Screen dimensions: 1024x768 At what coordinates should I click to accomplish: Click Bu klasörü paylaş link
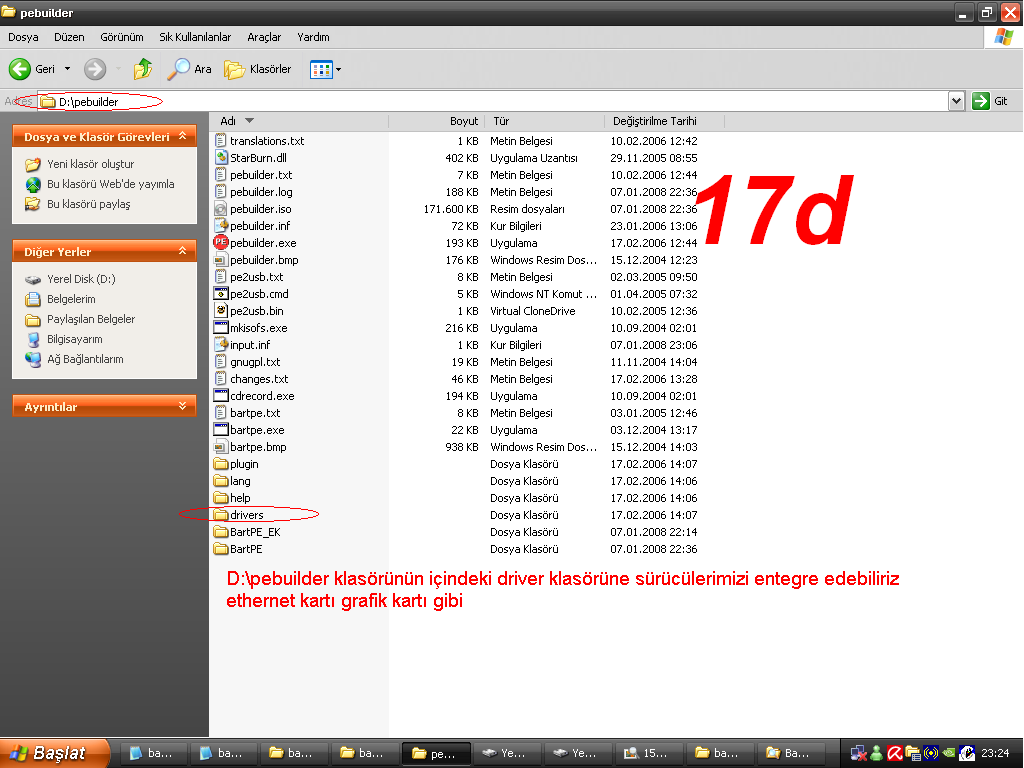pos(88,204)
